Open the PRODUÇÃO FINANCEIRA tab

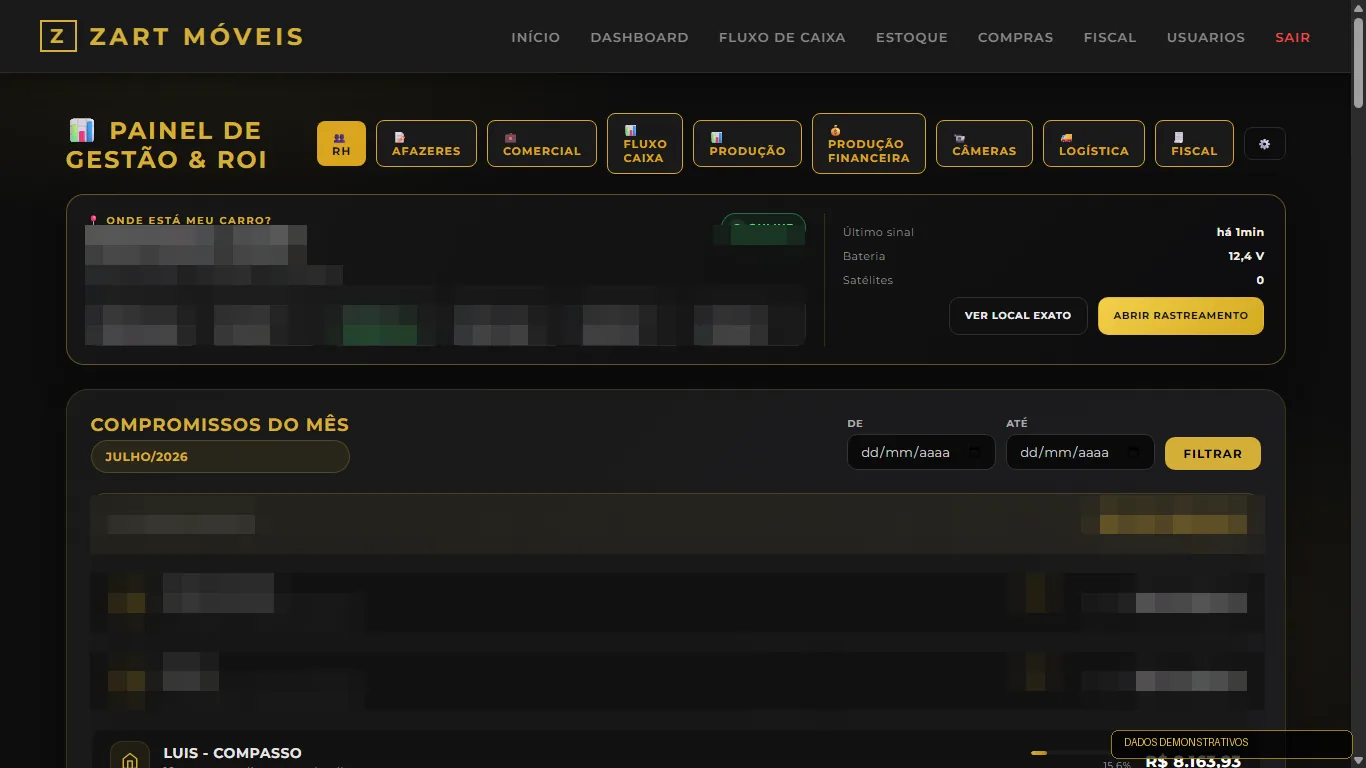point(869,144)
